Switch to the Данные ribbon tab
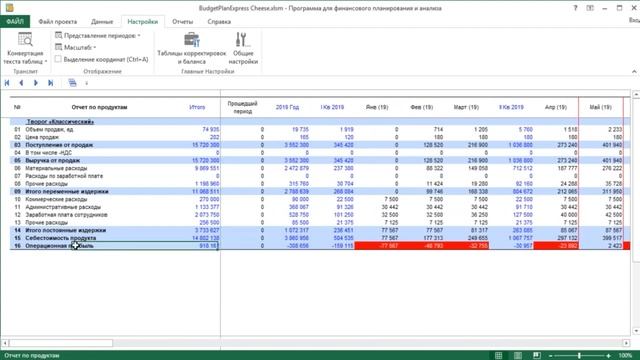This screenshot has width=640, height=360. coord(102,22)
